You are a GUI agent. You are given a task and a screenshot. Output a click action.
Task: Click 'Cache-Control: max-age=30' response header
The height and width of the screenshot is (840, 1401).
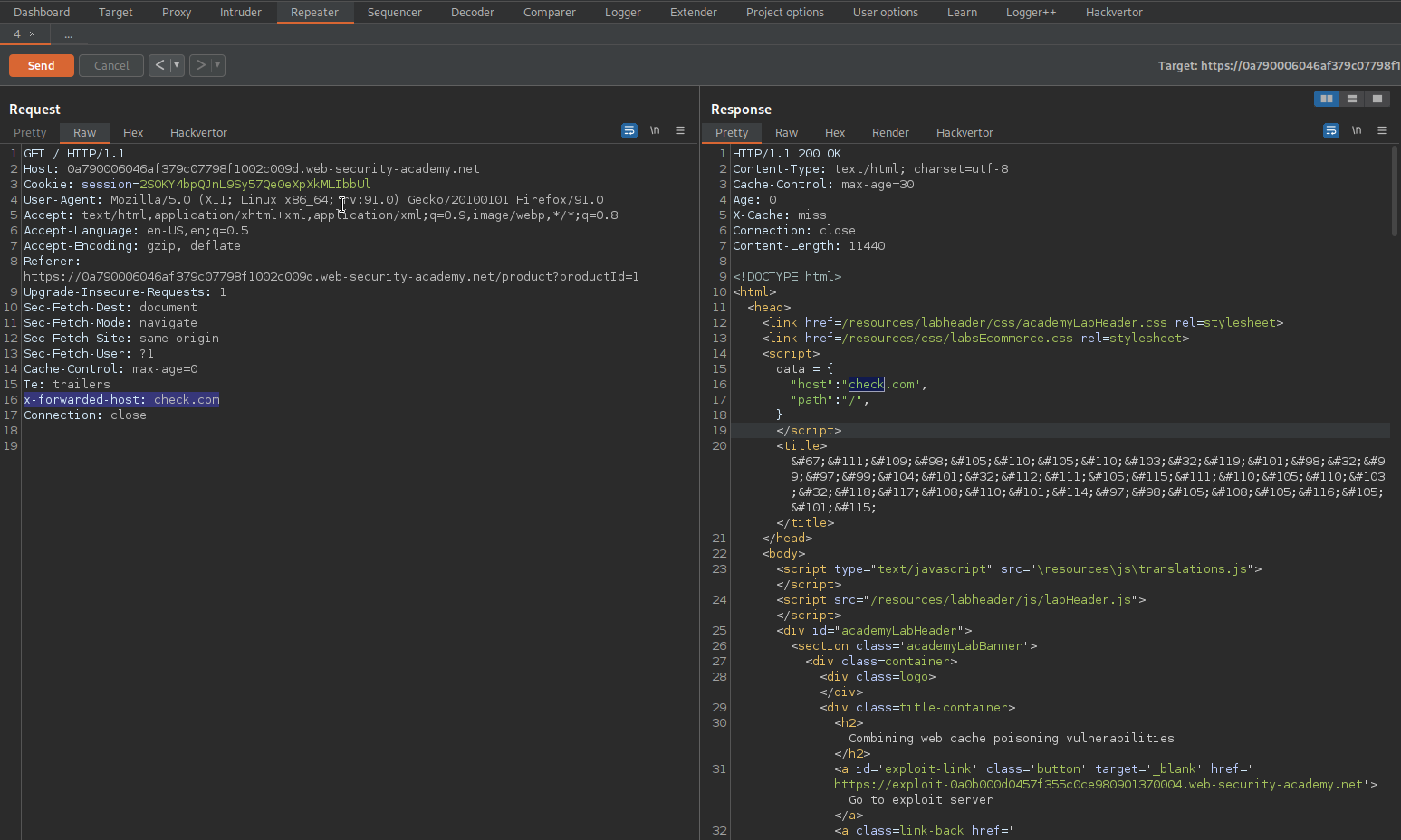coord(823,185)
